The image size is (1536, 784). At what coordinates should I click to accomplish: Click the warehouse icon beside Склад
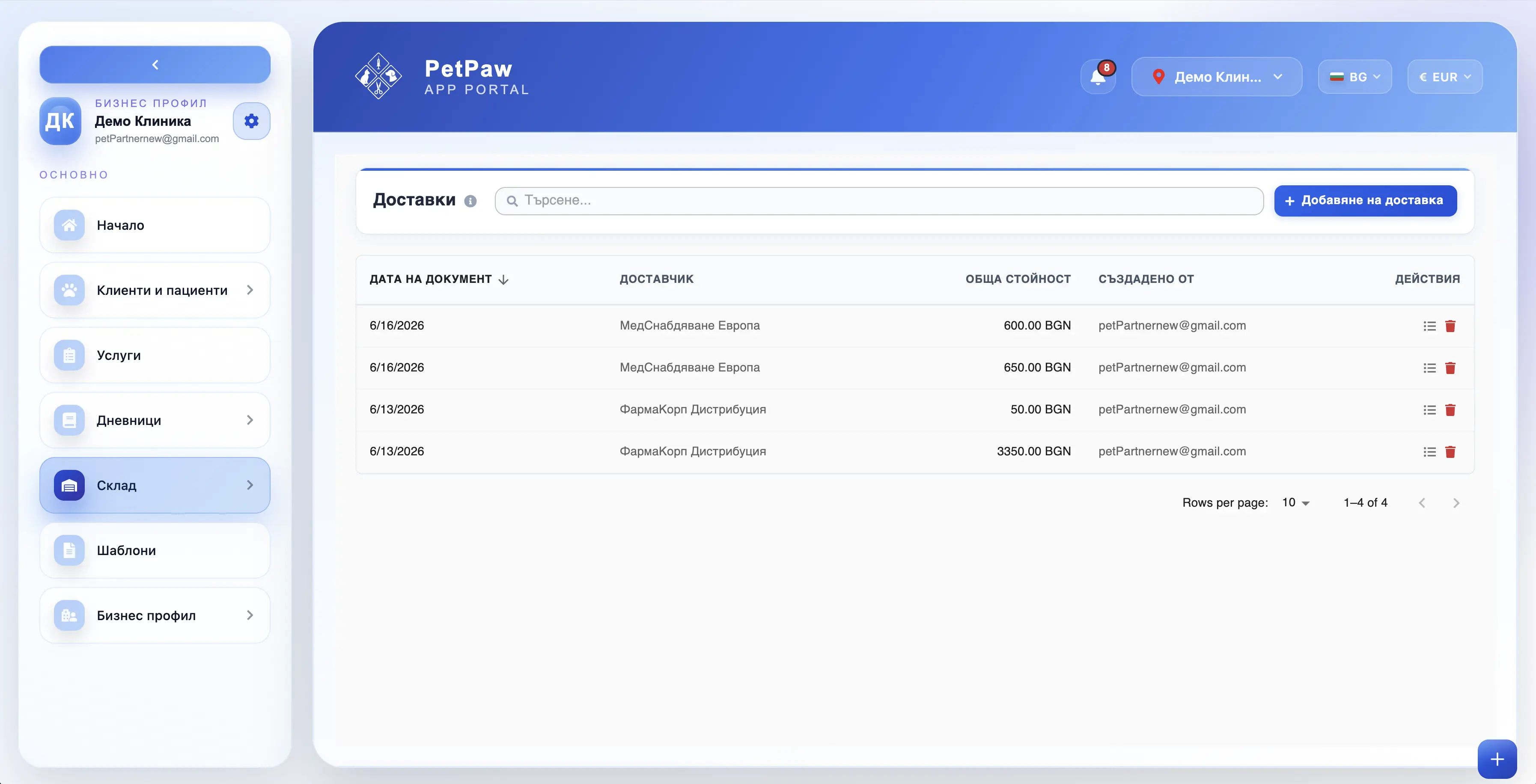(69, 485)
